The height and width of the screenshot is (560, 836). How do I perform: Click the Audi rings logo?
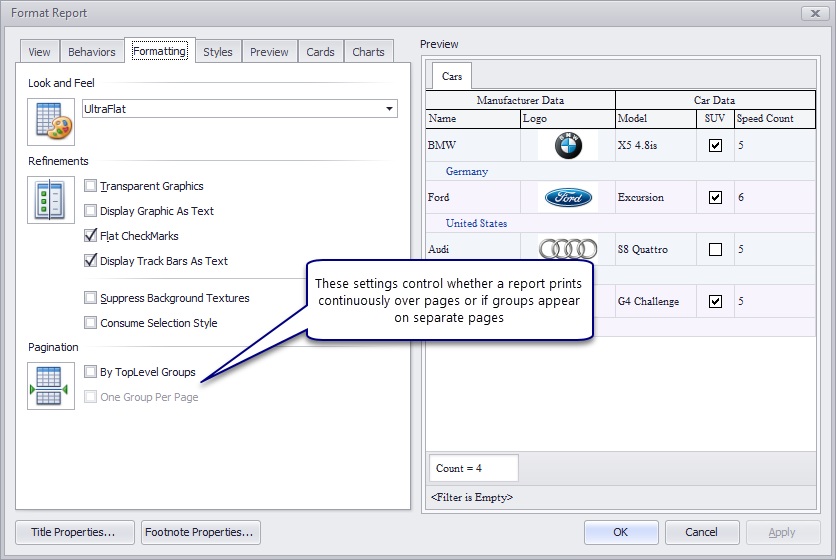pyautogui.click(x=568, y=250)
